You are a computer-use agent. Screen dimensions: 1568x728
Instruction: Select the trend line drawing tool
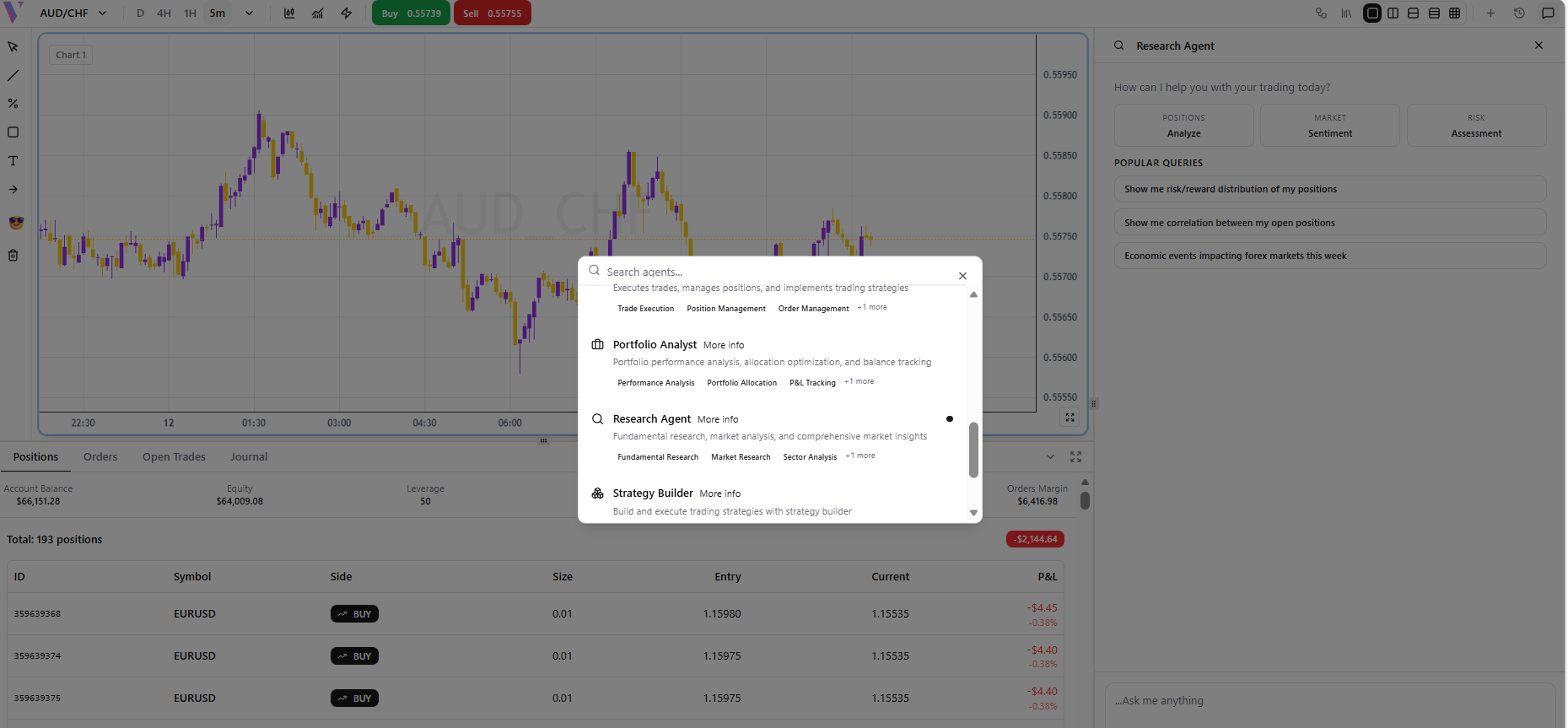point(13,76)
